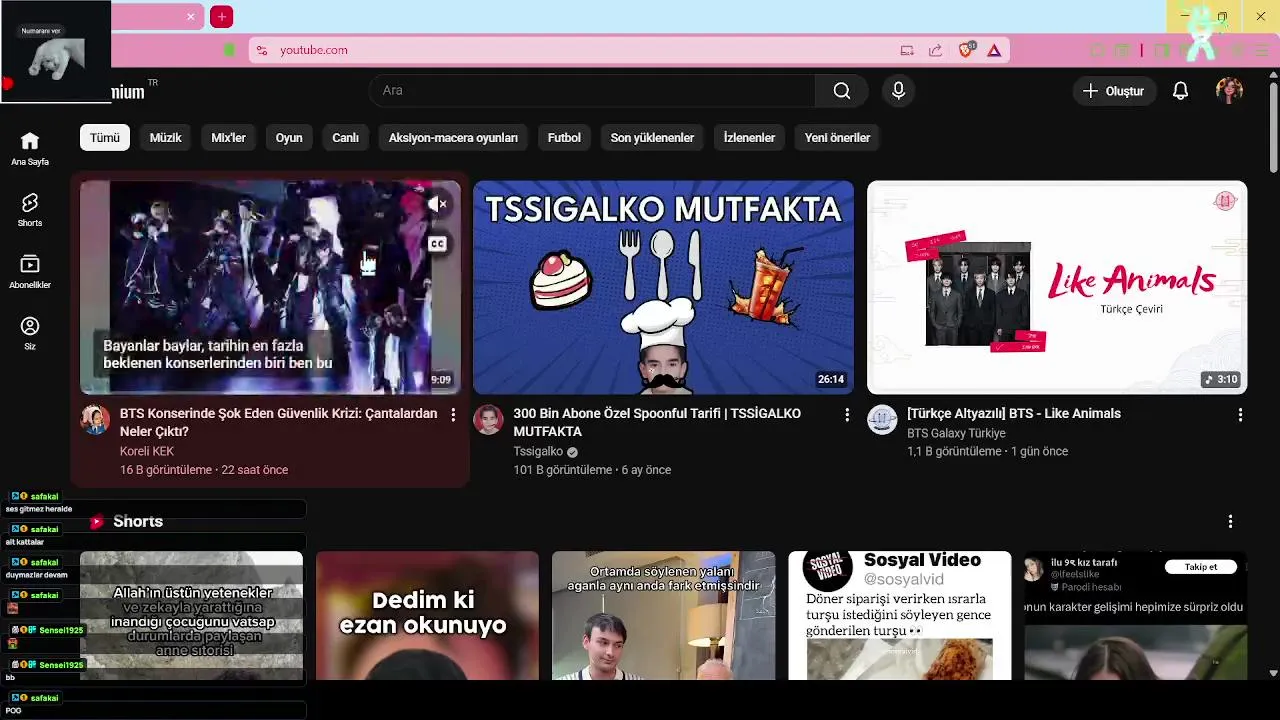1280x720 pixels.
Task: Open options menu for Like Animals video
Action: pyautogui.click(x=1240, y=414)
